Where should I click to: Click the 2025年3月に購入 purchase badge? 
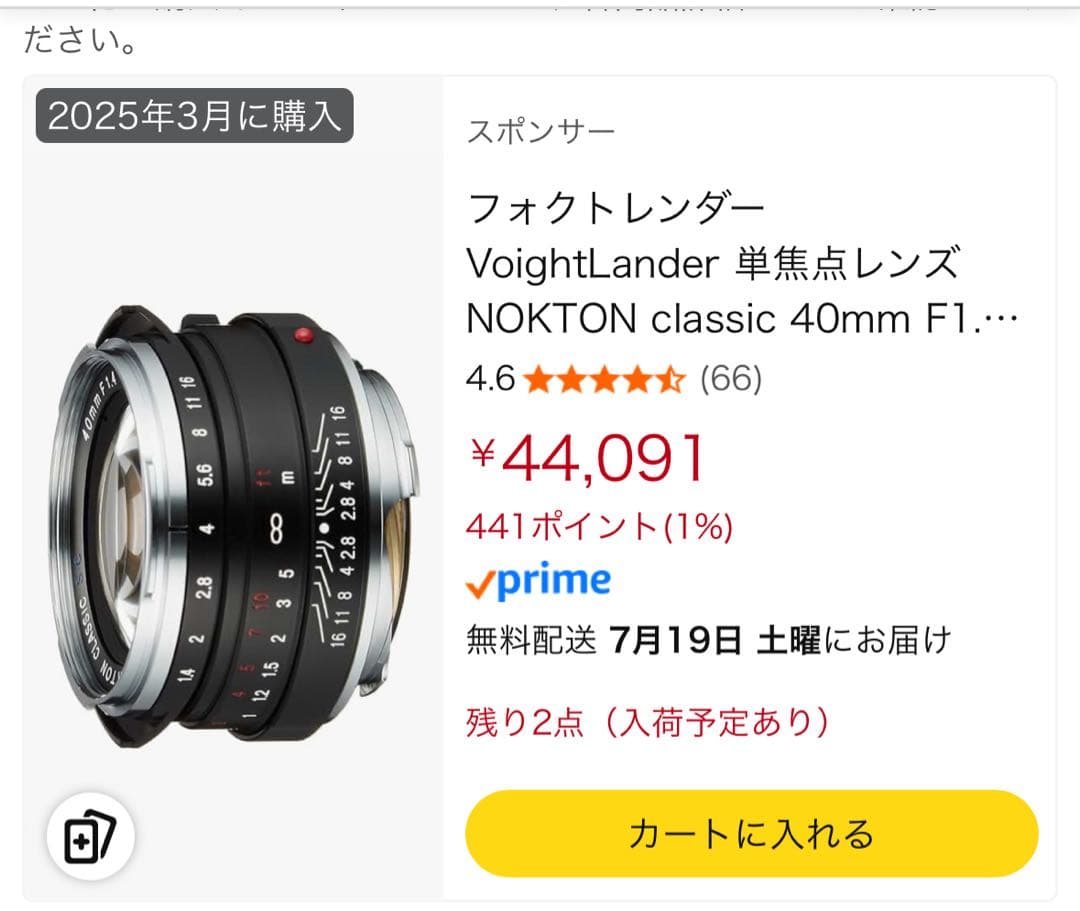pos(195,116)
